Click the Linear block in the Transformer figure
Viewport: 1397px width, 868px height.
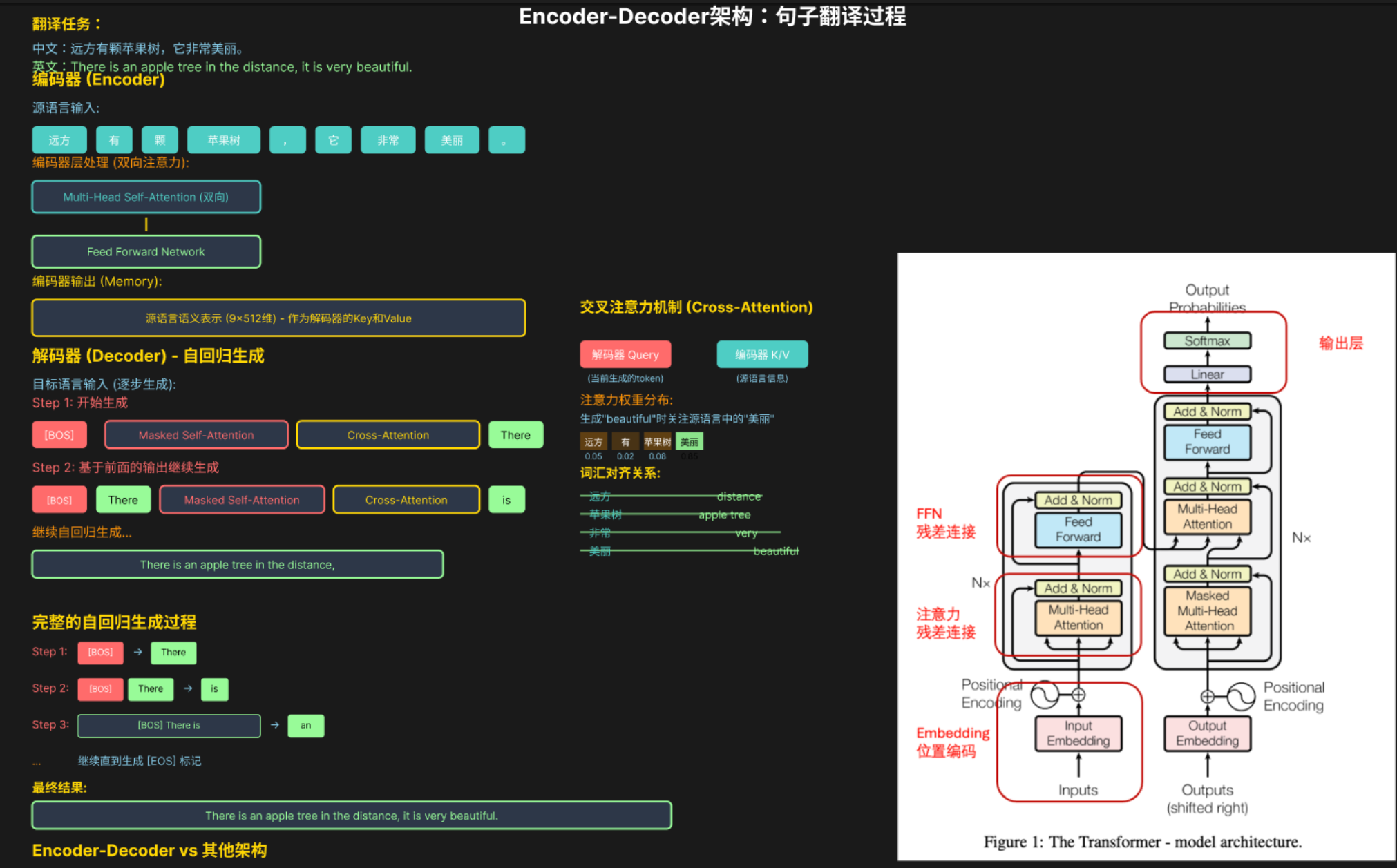coord(1207,374)
